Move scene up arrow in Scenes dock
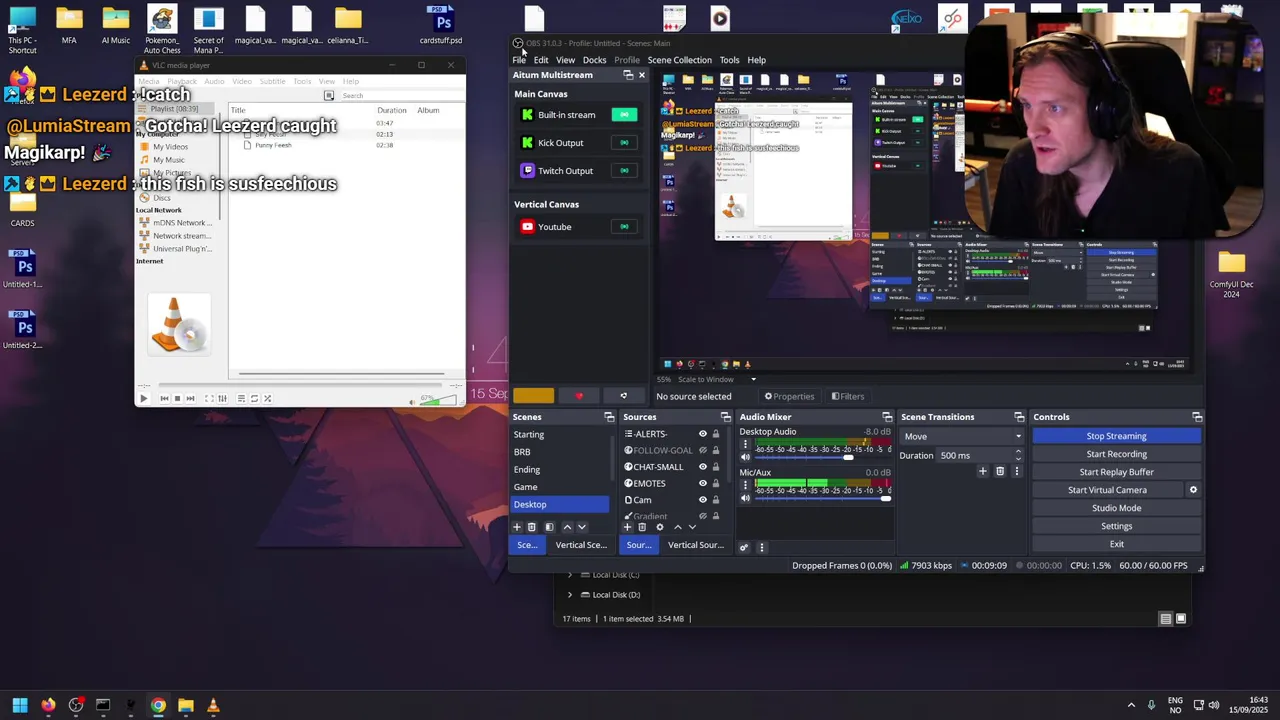1280x720 pixels. [x=567, y=527]
